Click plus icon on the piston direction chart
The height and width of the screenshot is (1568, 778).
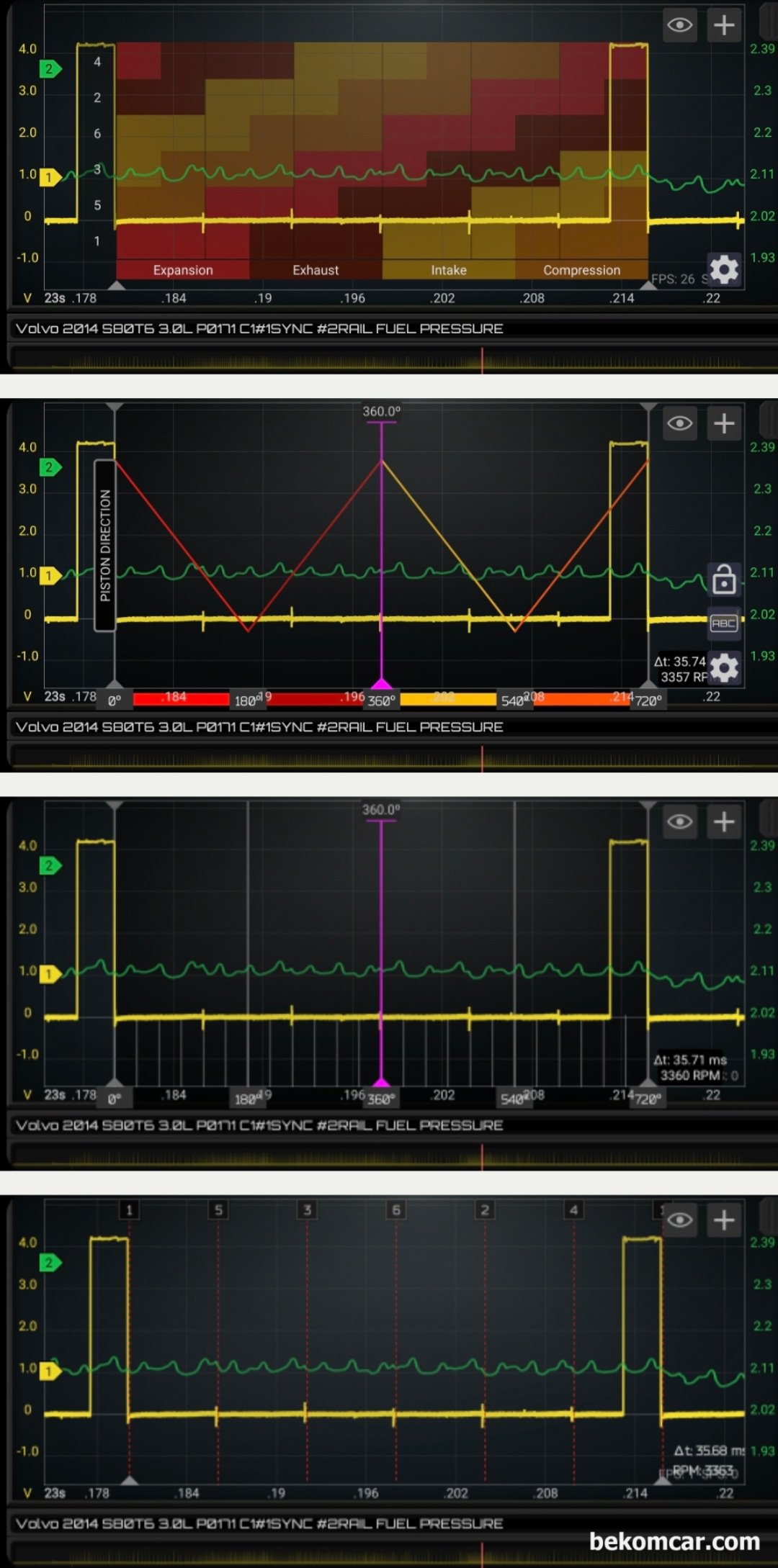point(724,423)
